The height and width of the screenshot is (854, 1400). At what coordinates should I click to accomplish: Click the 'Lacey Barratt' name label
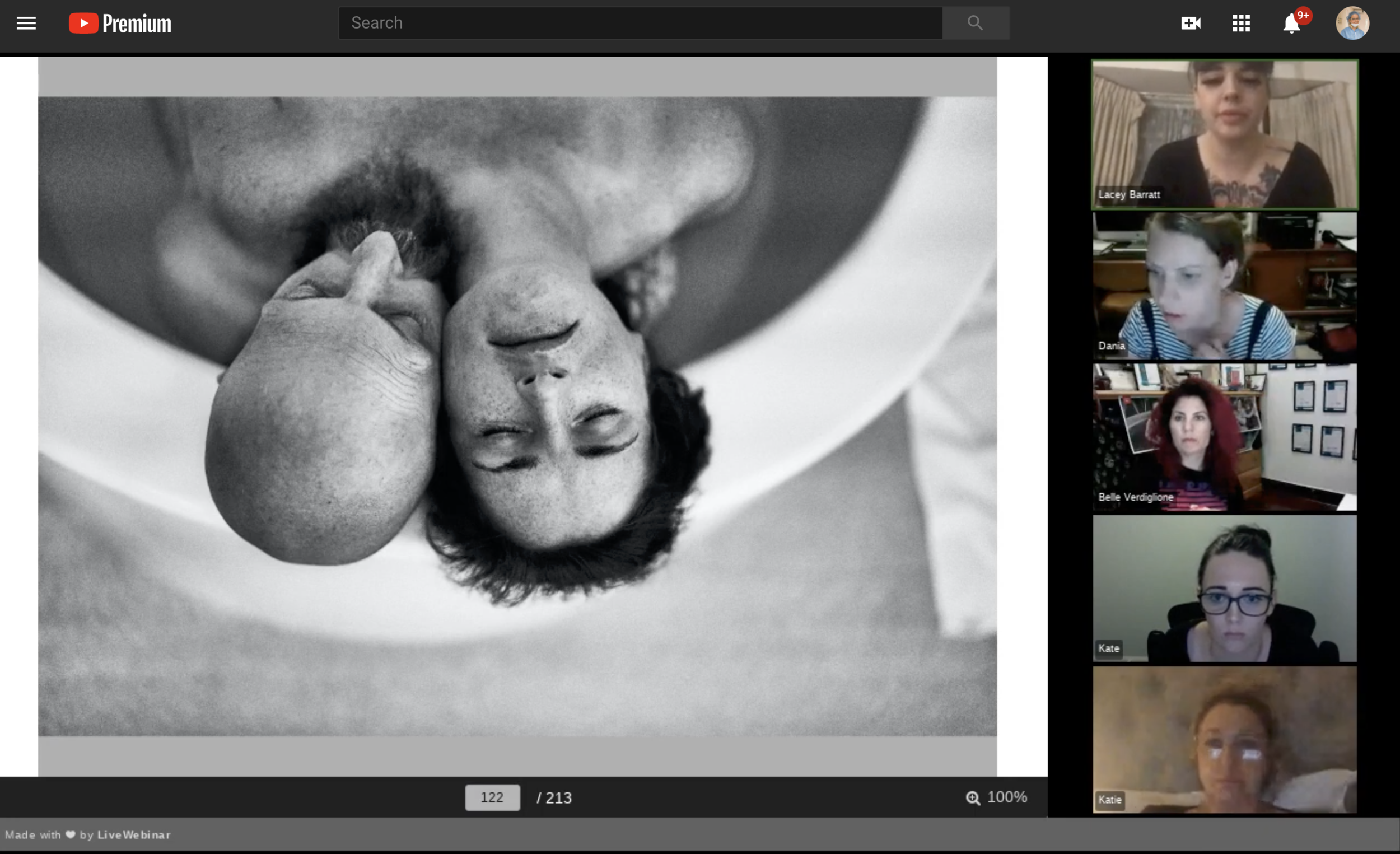coord(1128,194)
